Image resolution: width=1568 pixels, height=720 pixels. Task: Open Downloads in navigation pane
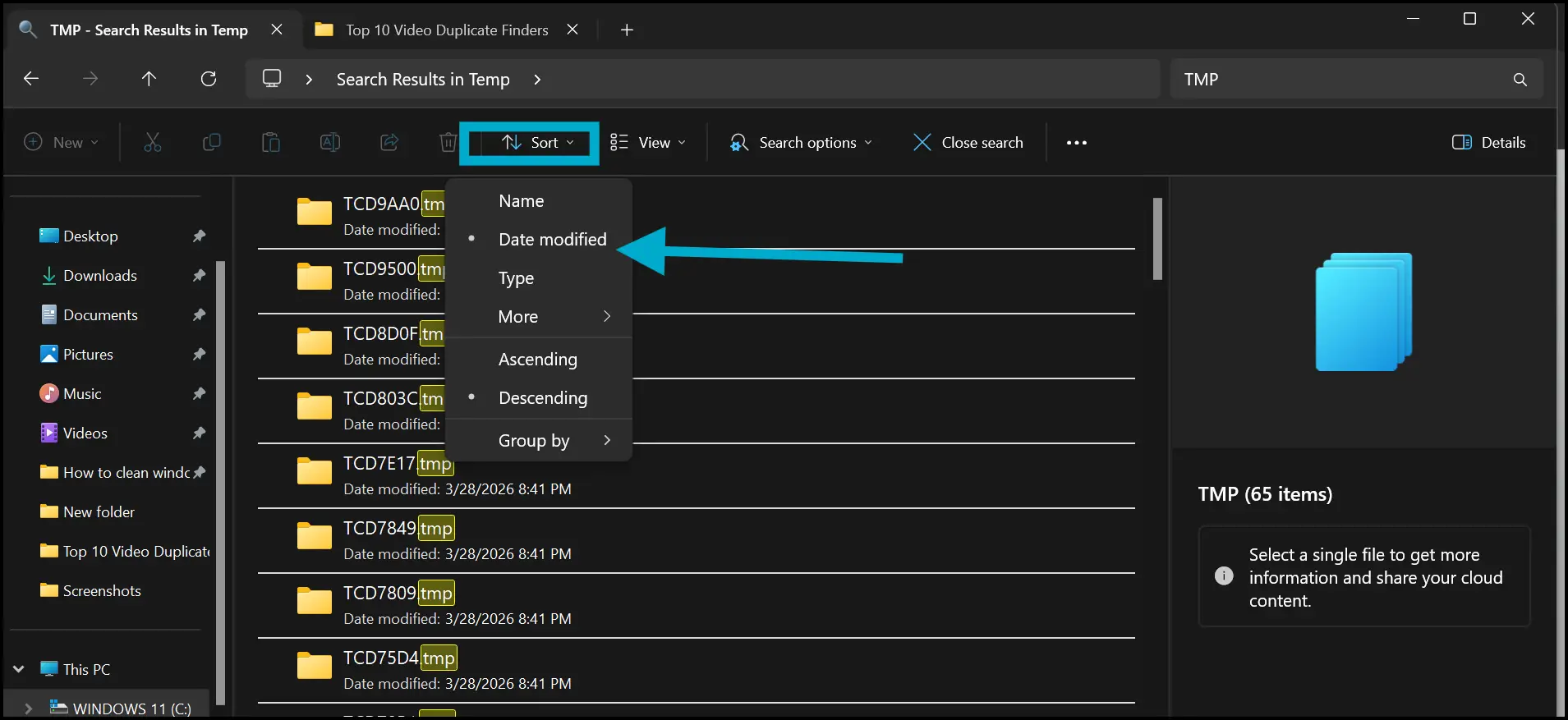tap(100, 276)
